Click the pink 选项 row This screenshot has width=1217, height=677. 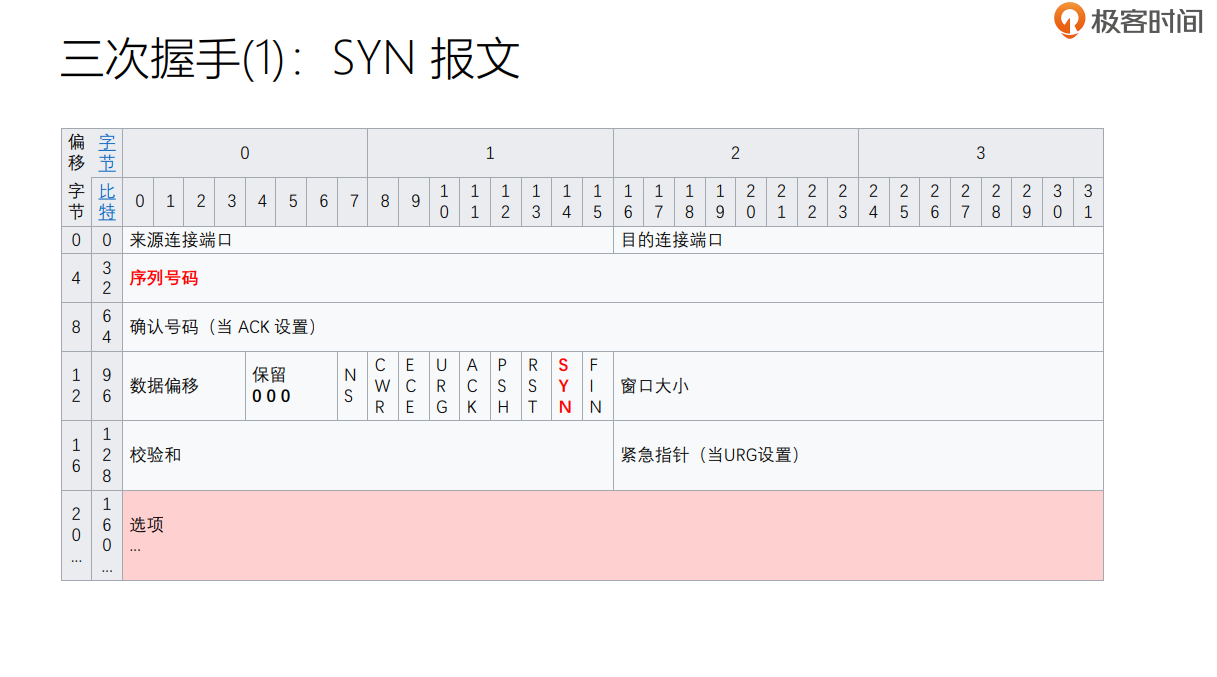[x=612, y=535]
